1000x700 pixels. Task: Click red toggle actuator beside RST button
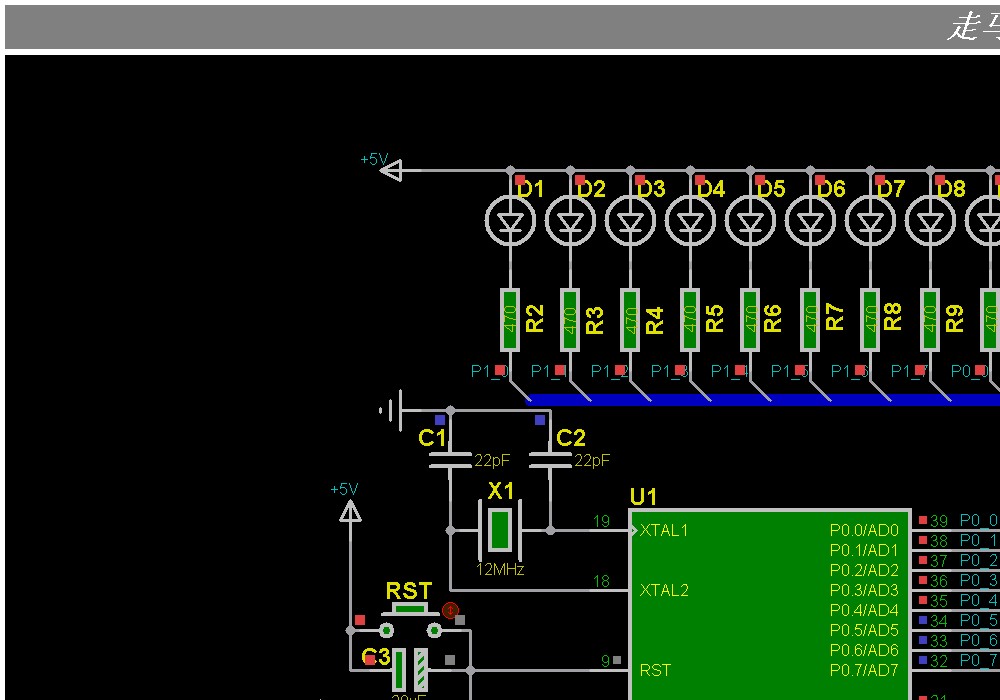(450, 610)
